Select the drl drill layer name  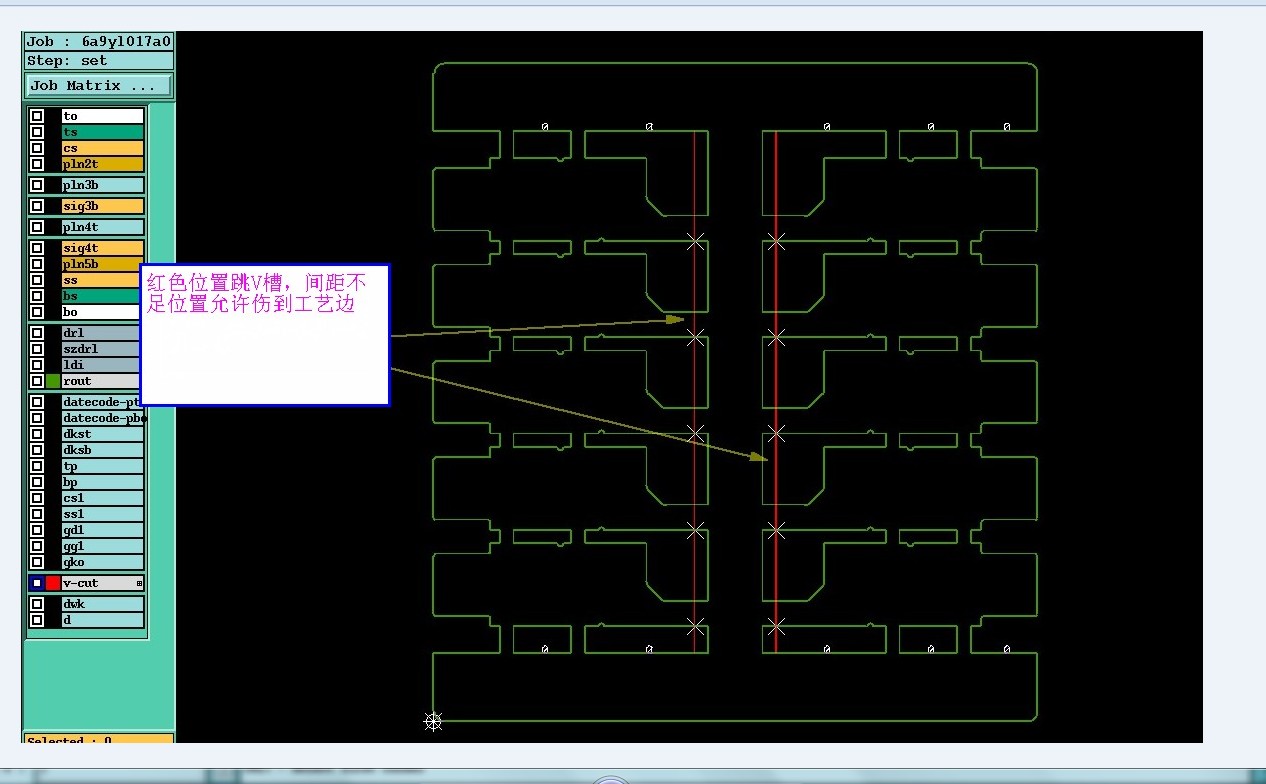pyautogui.click(x=103, y=333)
